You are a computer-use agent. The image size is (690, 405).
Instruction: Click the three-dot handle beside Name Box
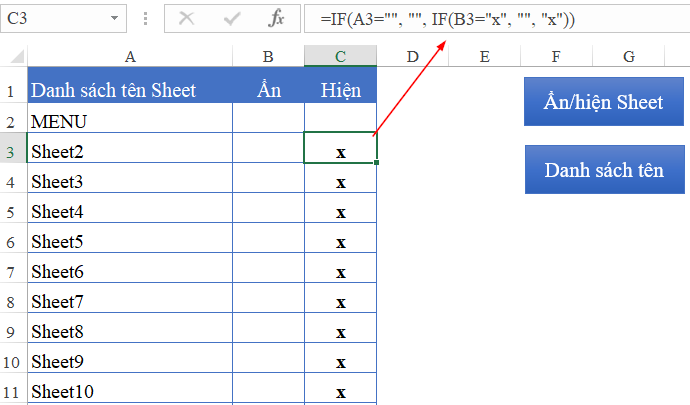coord(146,19)
